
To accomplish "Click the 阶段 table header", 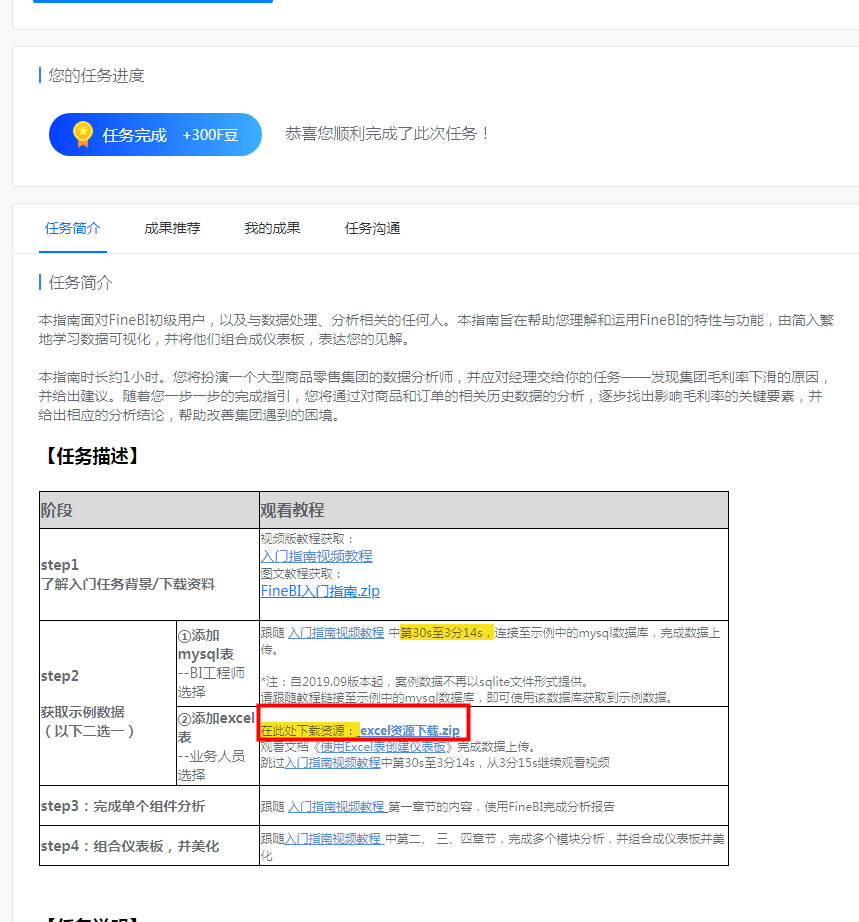I will click(x=149, y=510).
